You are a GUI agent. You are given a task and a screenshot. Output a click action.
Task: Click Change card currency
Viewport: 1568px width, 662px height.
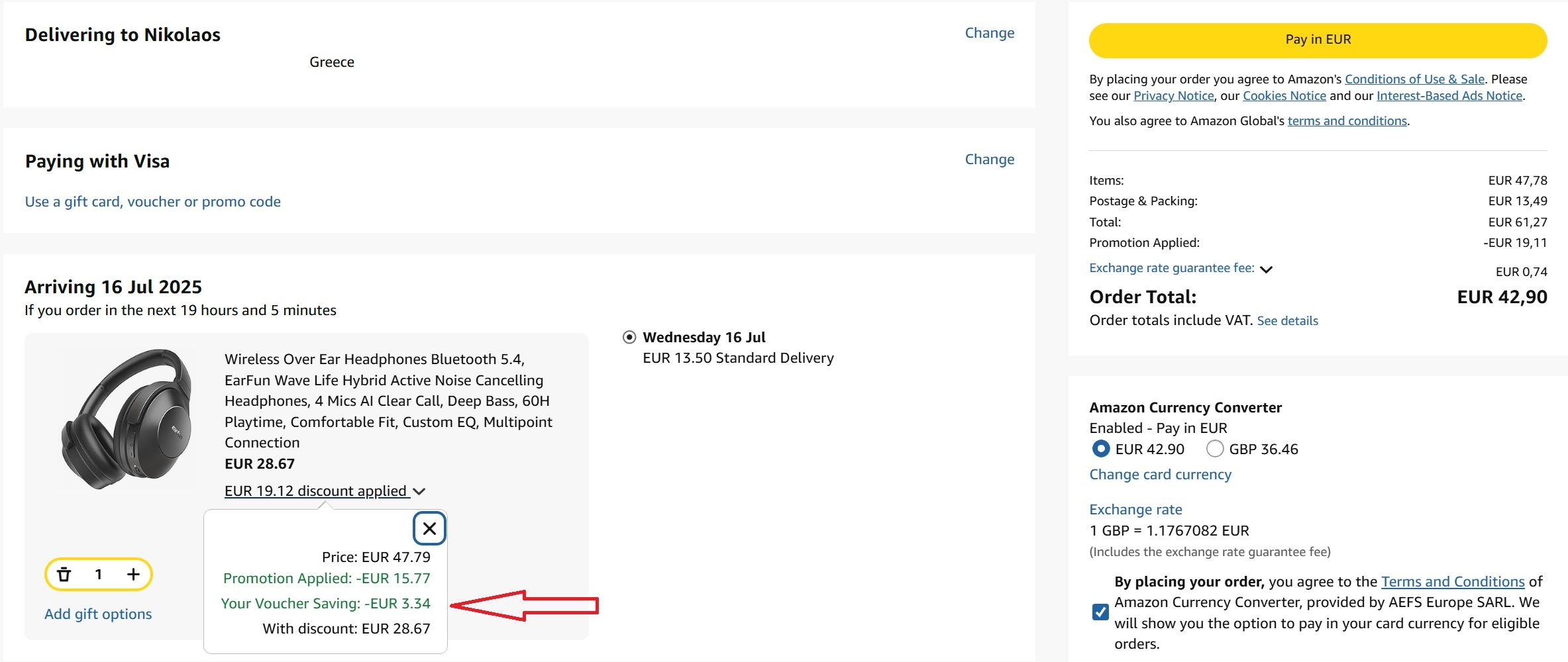pos(1160,475)
